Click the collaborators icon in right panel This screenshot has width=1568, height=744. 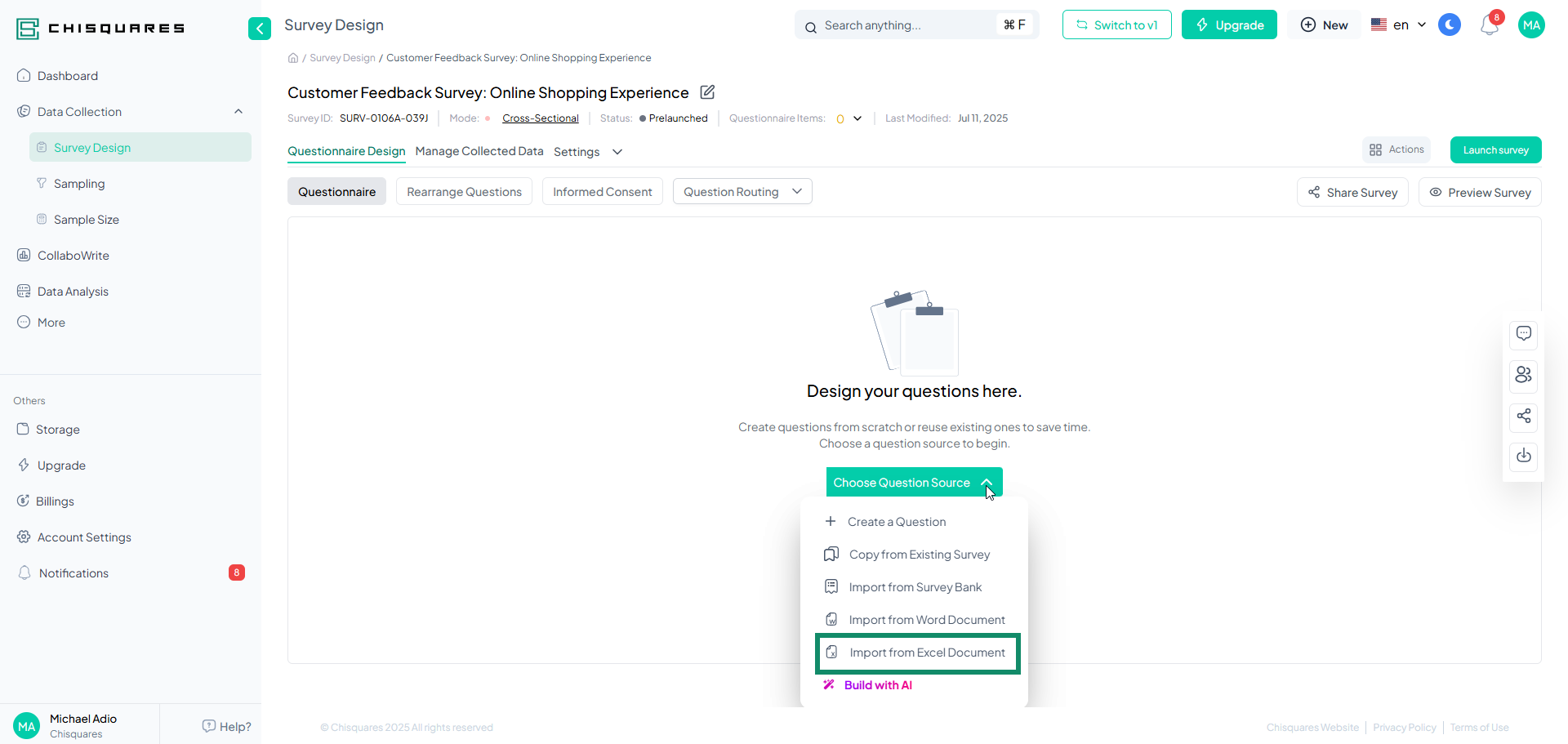point(1523,375)
